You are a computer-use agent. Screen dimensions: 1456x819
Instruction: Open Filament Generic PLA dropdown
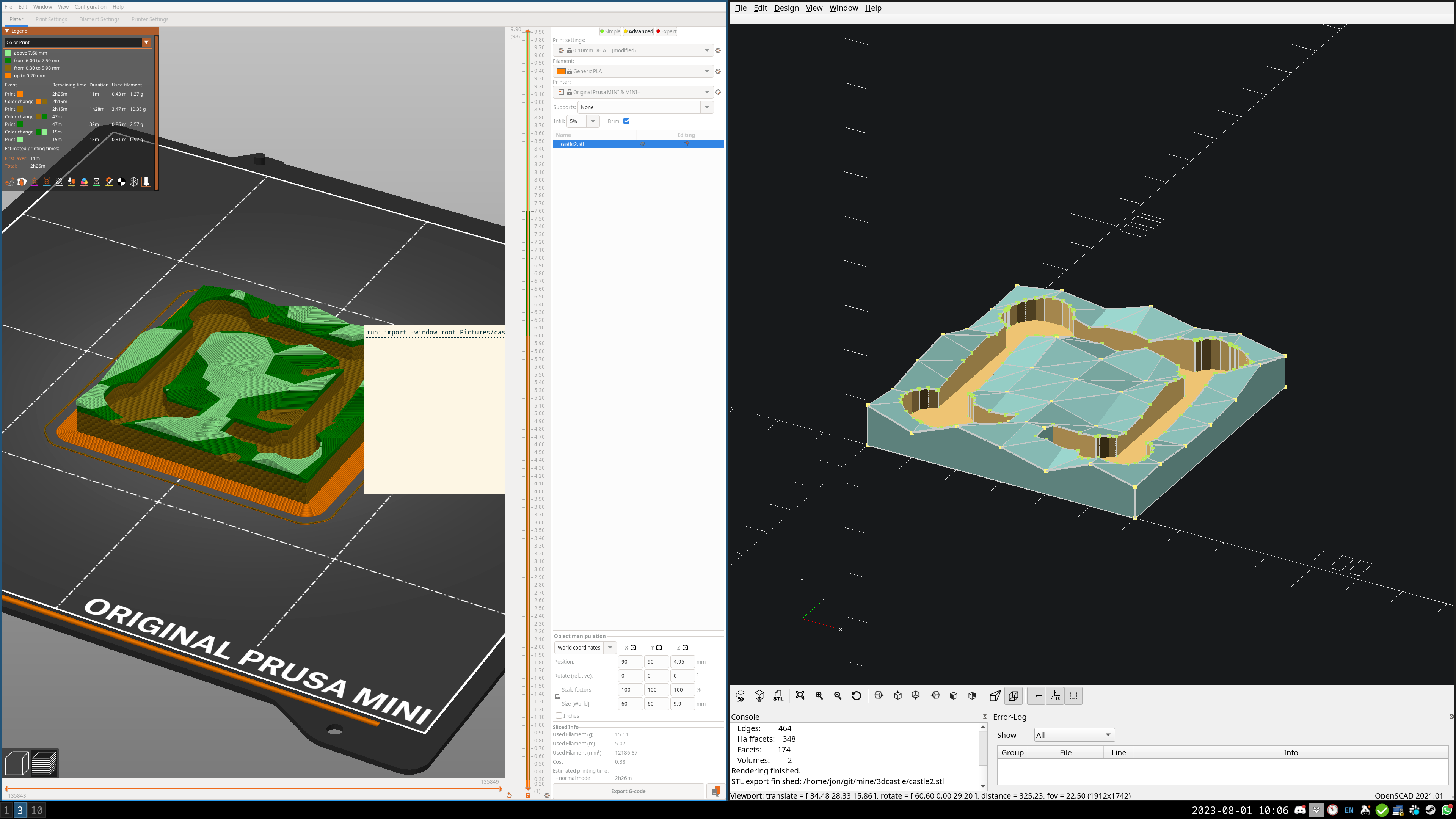pos(633,71)
